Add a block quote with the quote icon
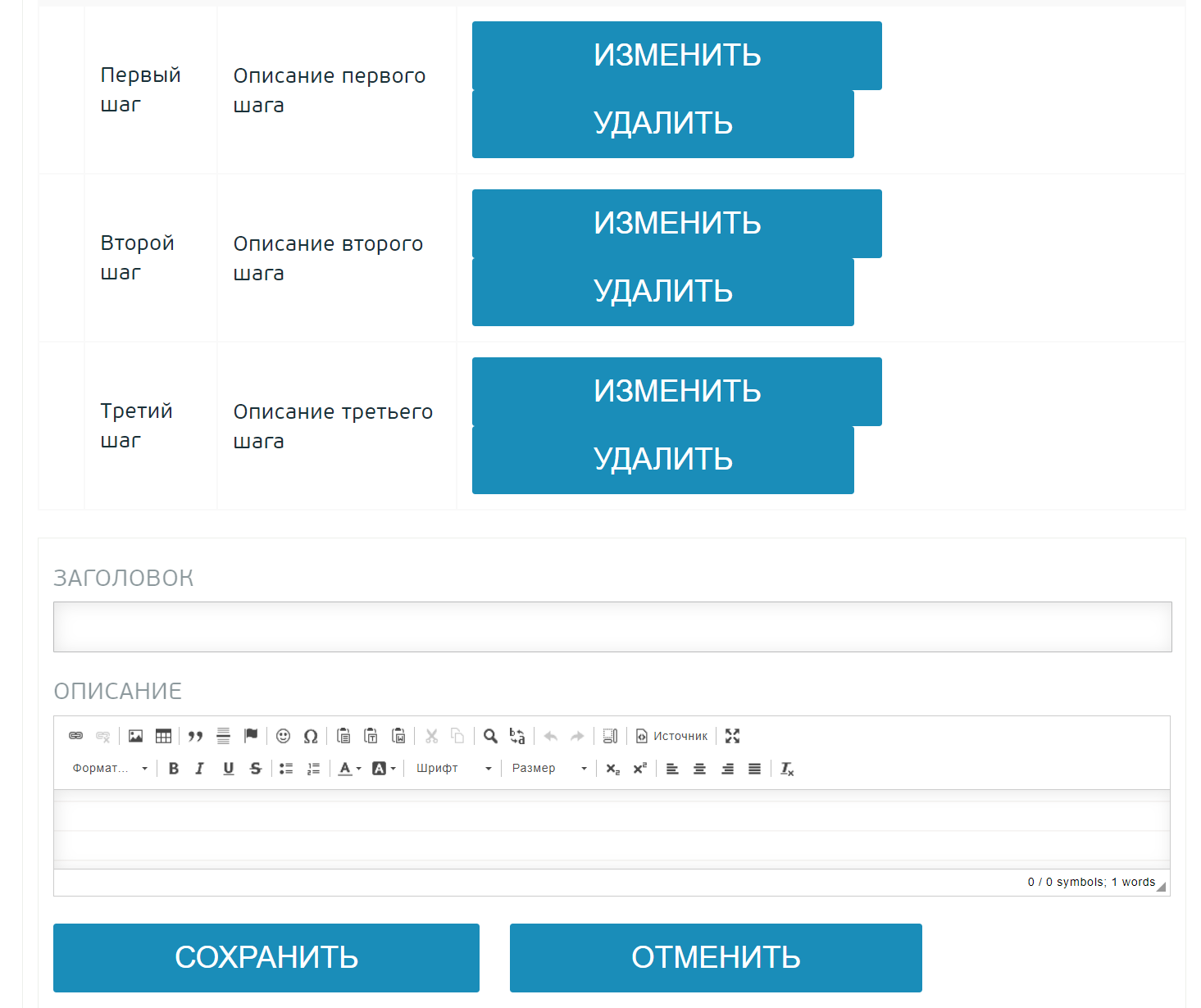Screen dimensions: 1201x1008 [x=195, y=736]
